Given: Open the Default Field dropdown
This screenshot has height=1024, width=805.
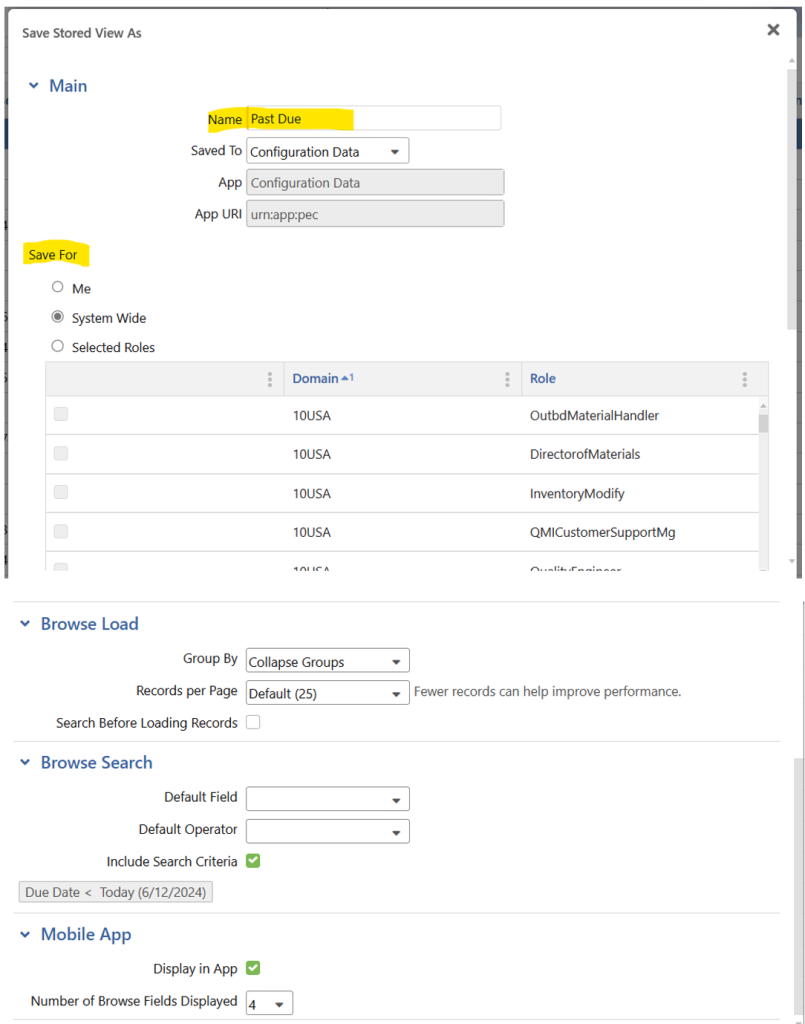Looking at the screenshot, I should pos(328,799).
